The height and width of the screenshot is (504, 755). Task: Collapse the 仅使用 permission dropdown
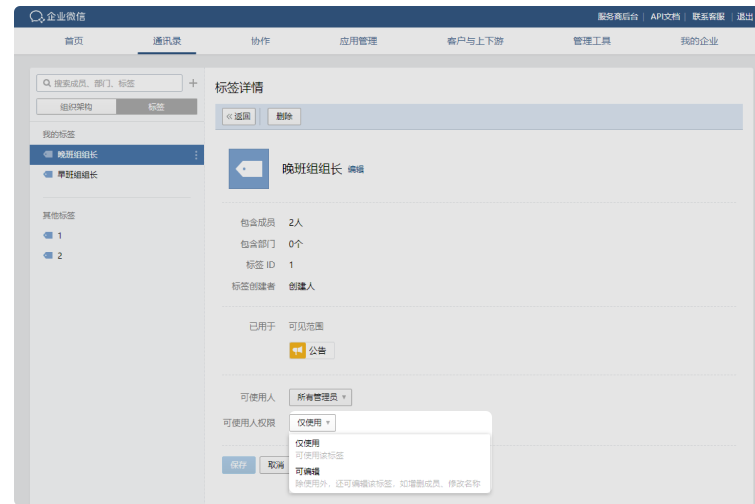(x=313, y=423)
